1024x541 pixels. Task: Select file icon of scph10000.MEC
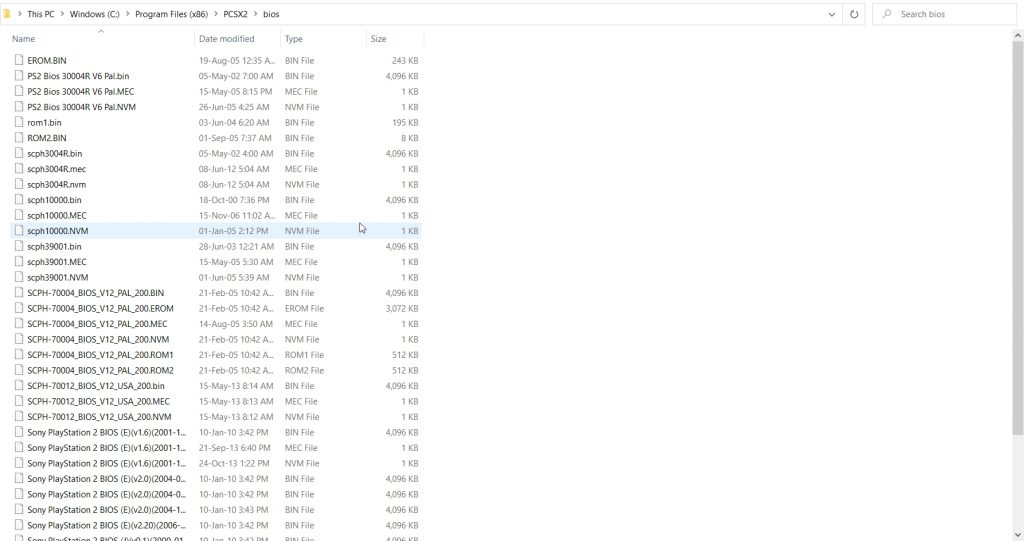pos(19,215)
